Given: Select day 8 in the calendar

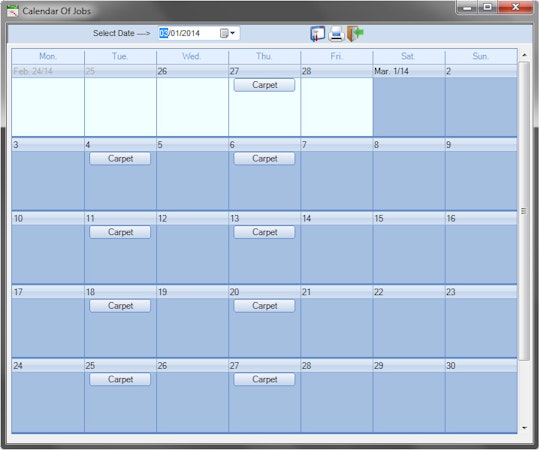Looking at the screenshot, I should (409, 174).
